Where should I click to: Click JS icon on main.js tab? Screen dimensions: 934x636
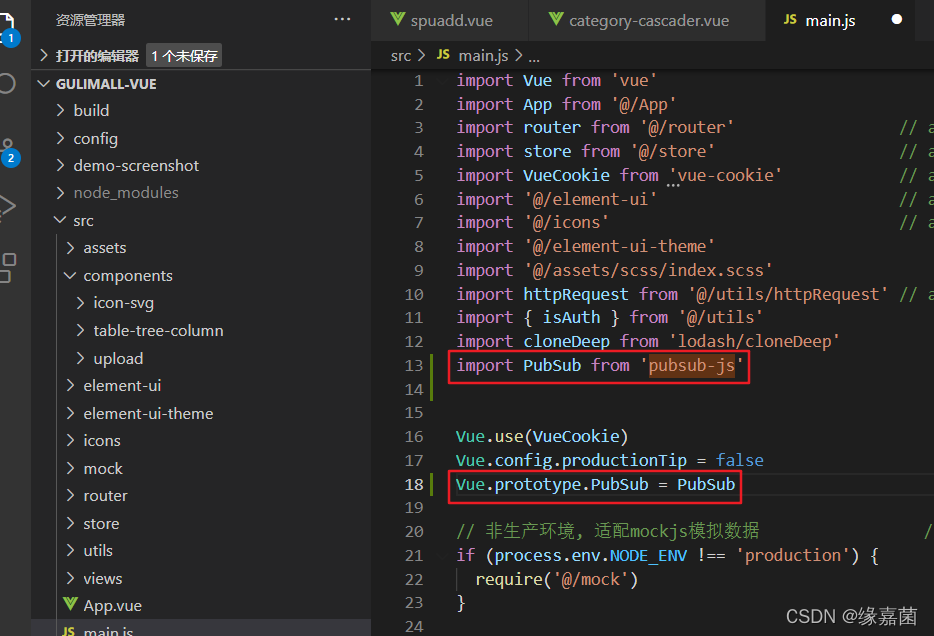click(790, 20)
